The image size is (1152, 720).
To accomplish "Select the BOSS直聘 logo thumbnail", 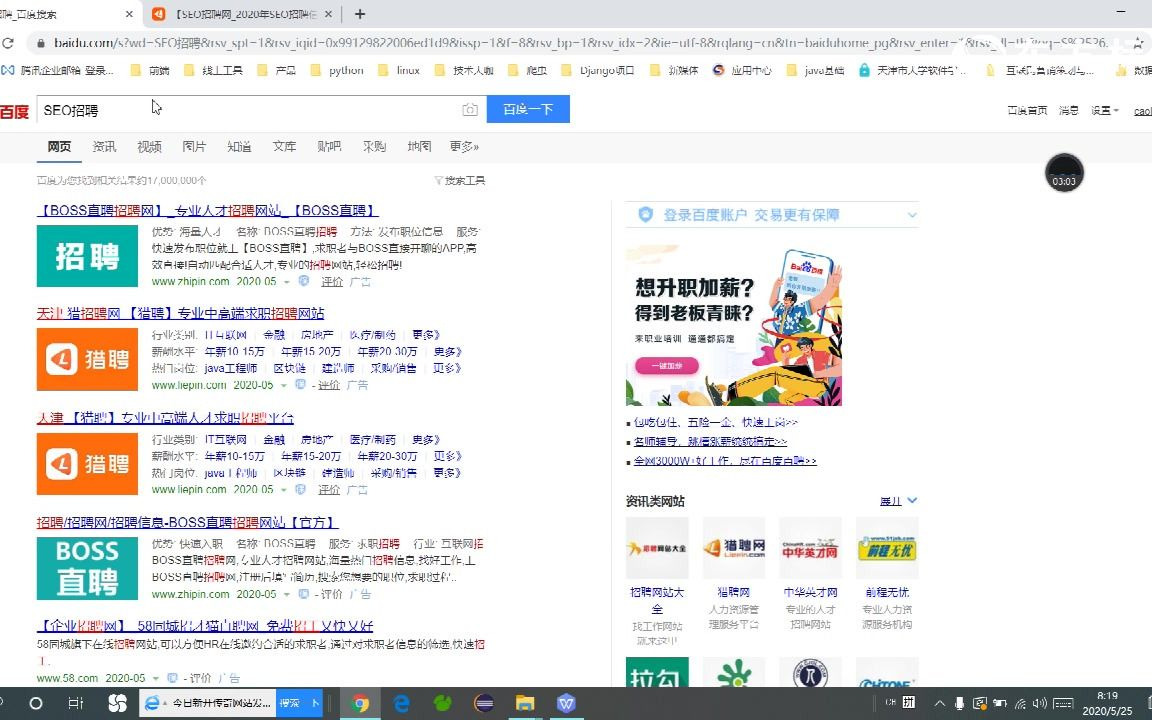I will 87,568.
